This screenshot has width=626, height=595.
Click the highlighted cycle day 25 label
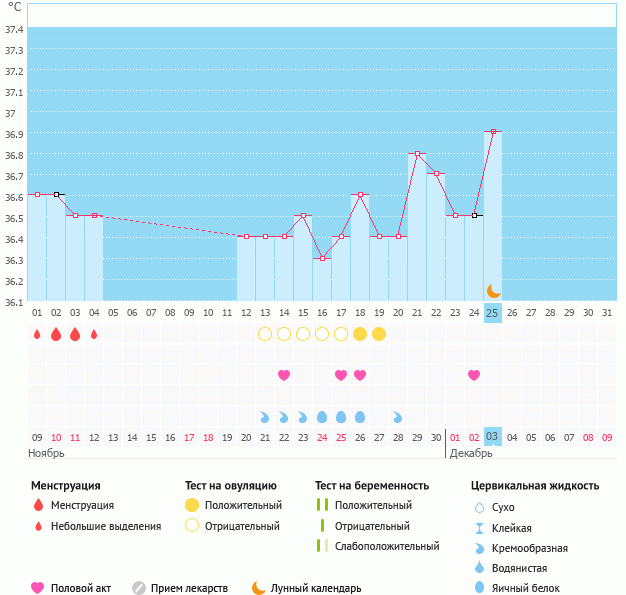point(493,312)
